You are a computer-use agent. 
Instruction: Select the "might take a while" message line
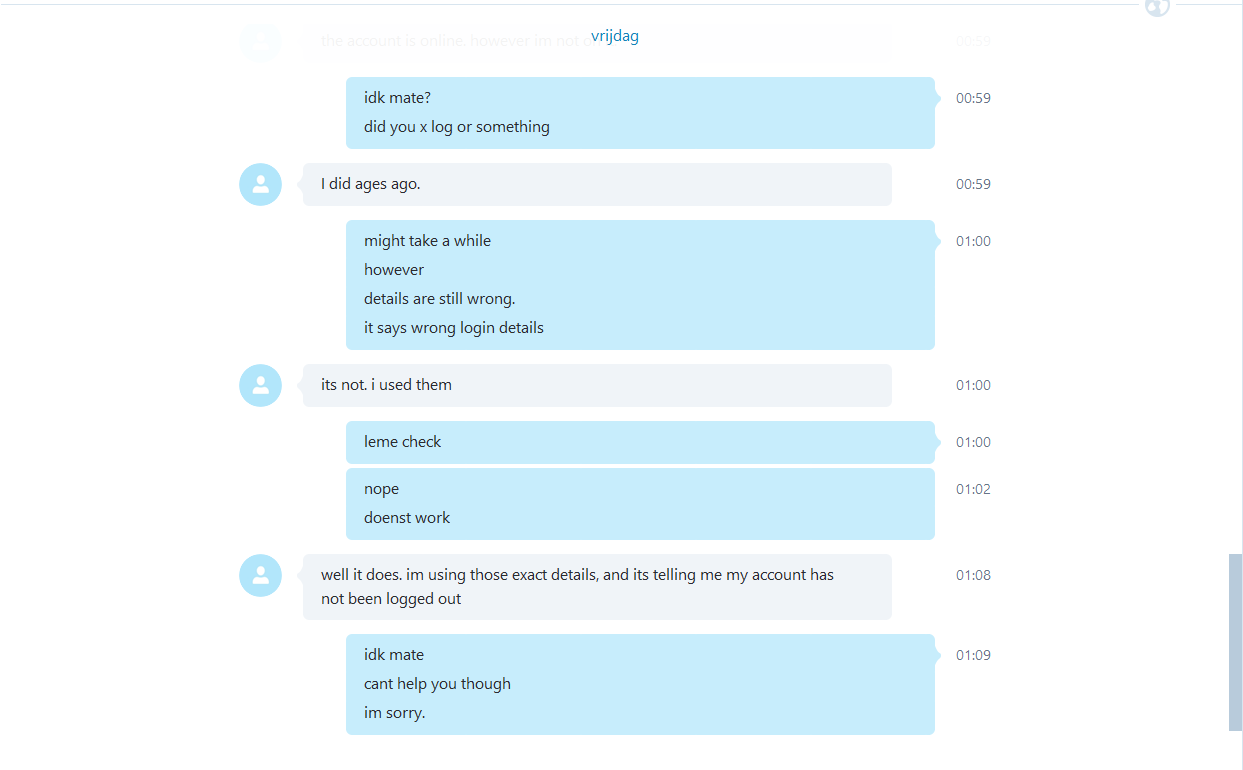(x=427, y=241)
